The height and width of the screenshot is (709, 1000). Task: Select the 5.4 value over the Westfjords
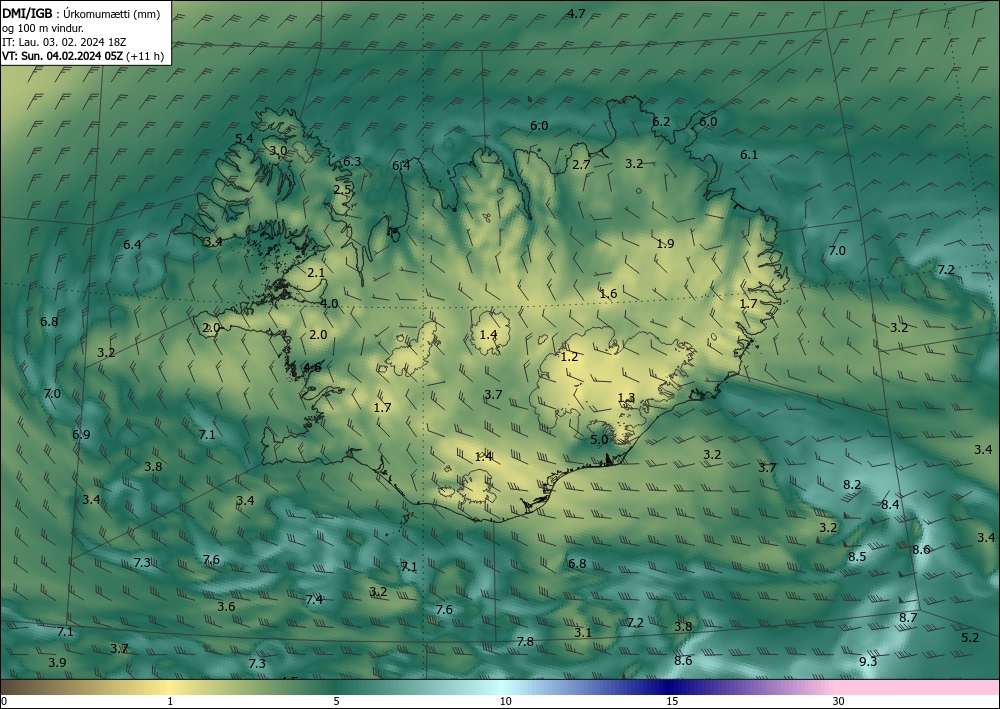pyautogui.click(x=244, y=138)
